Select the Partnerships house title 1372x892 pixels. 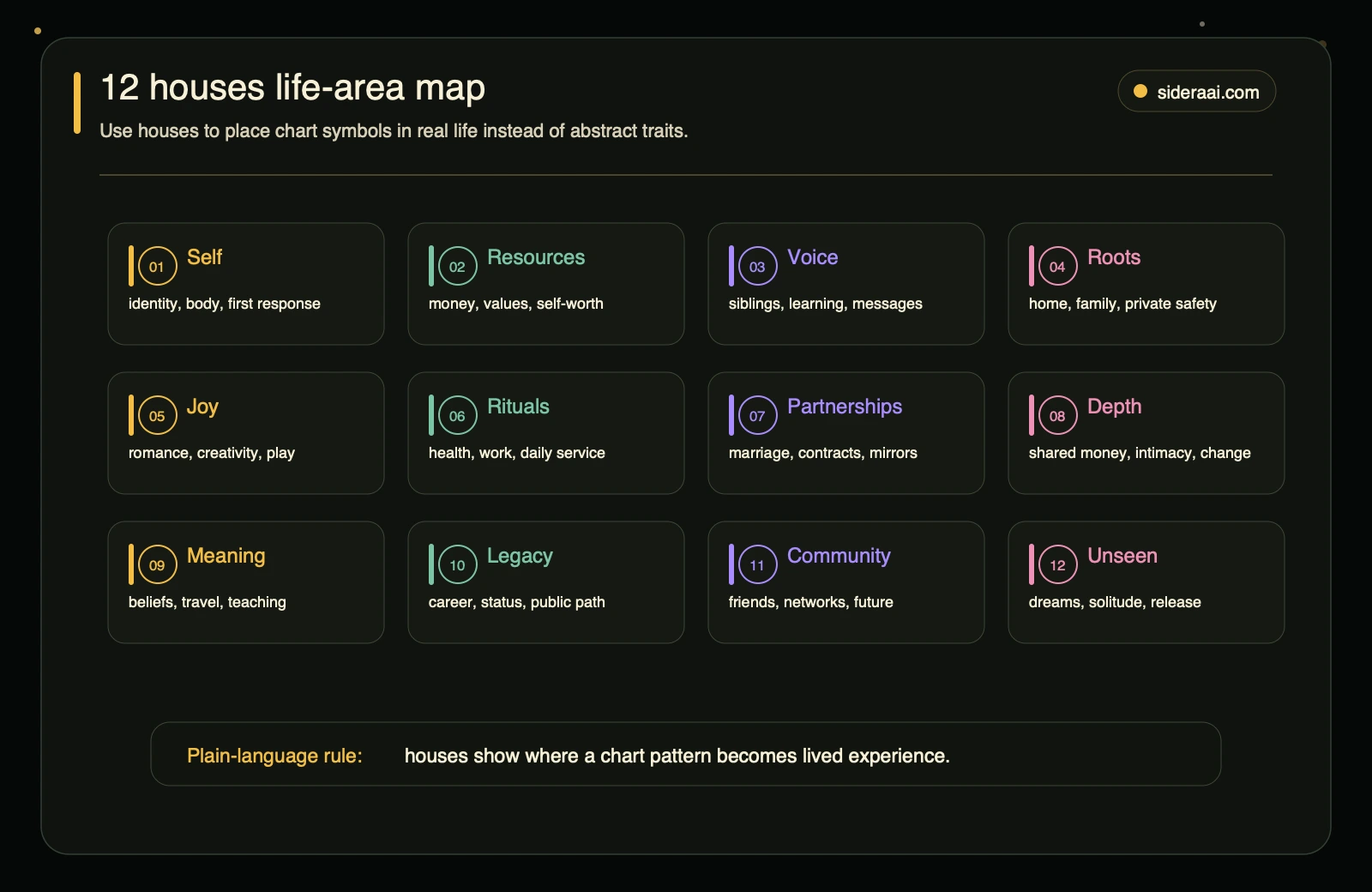coord(845,407)
